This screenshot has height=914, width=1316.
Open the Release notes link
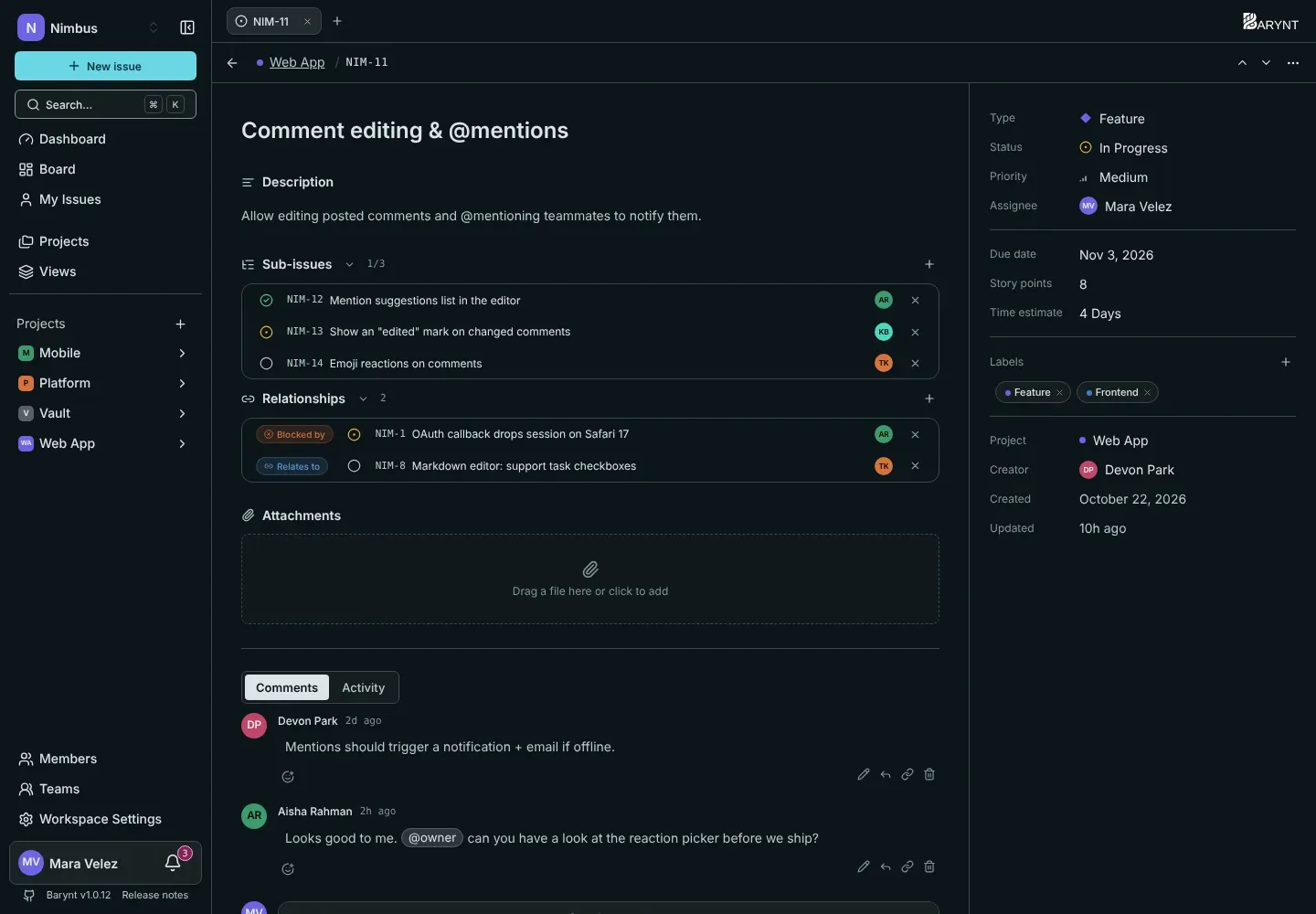pos(155,895)
